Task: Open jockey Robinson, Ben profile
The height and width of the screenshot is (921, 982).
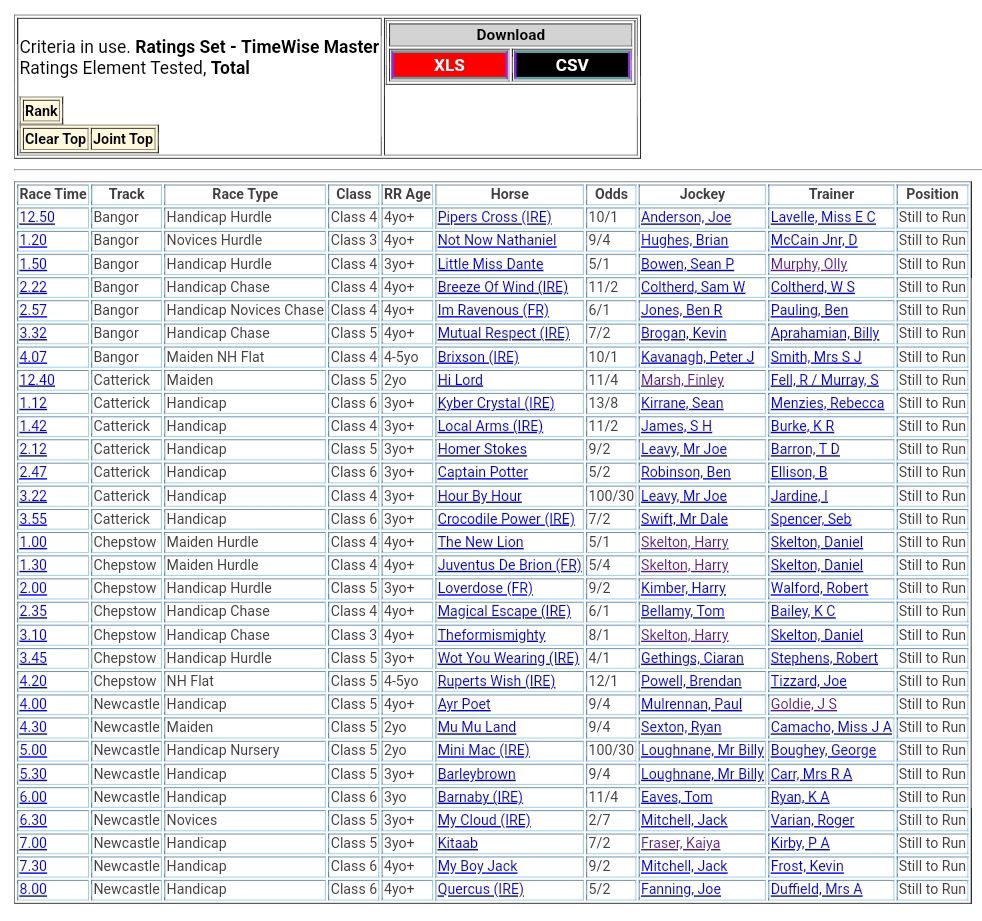Action: point(685,472)
